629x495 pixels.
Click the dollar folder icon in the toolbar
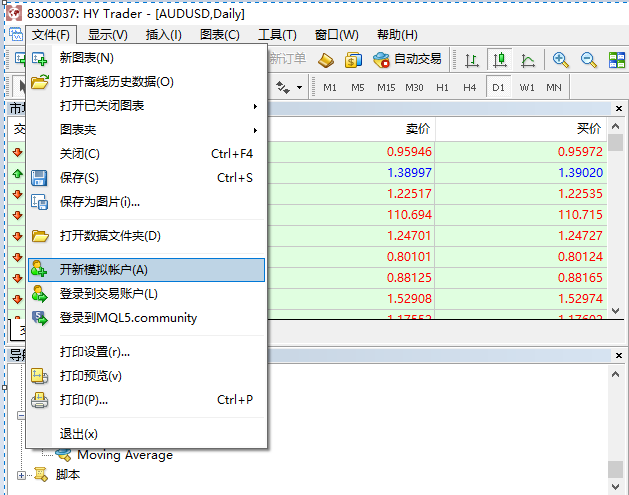(x=353, y=60)
